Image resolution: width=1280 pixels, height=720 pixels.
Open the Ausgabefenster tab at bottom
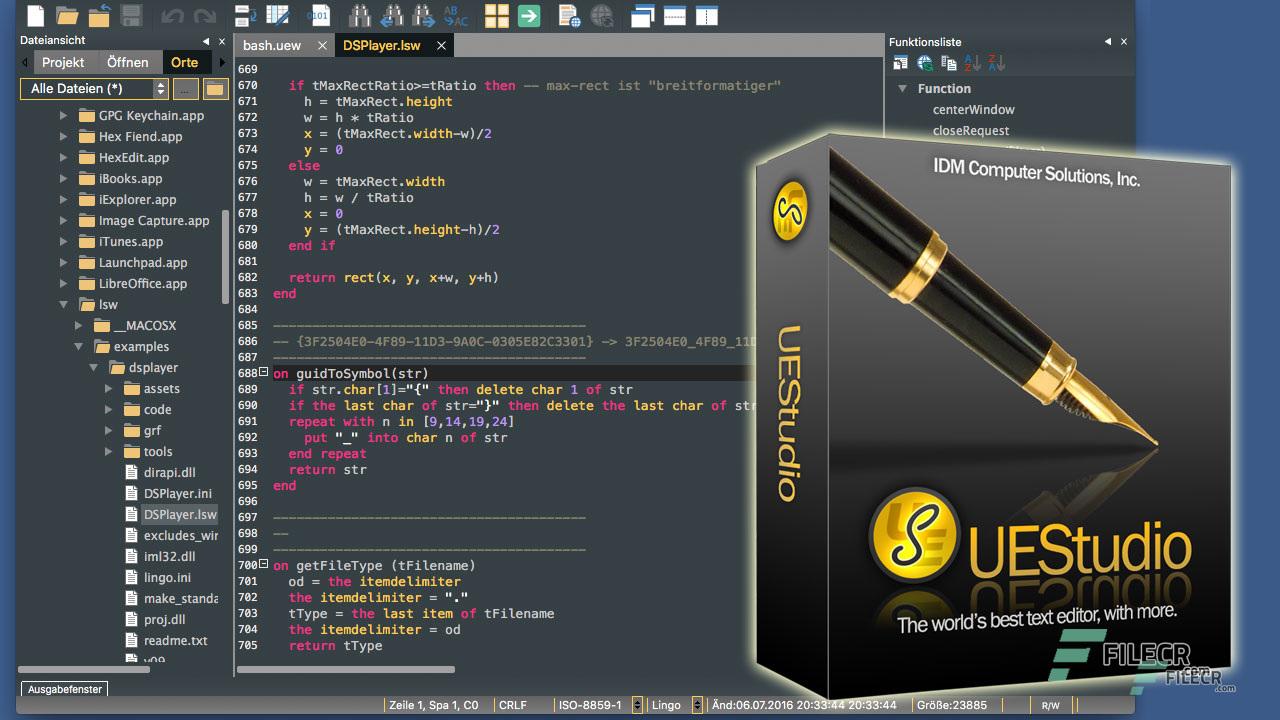tap(64, 689)
